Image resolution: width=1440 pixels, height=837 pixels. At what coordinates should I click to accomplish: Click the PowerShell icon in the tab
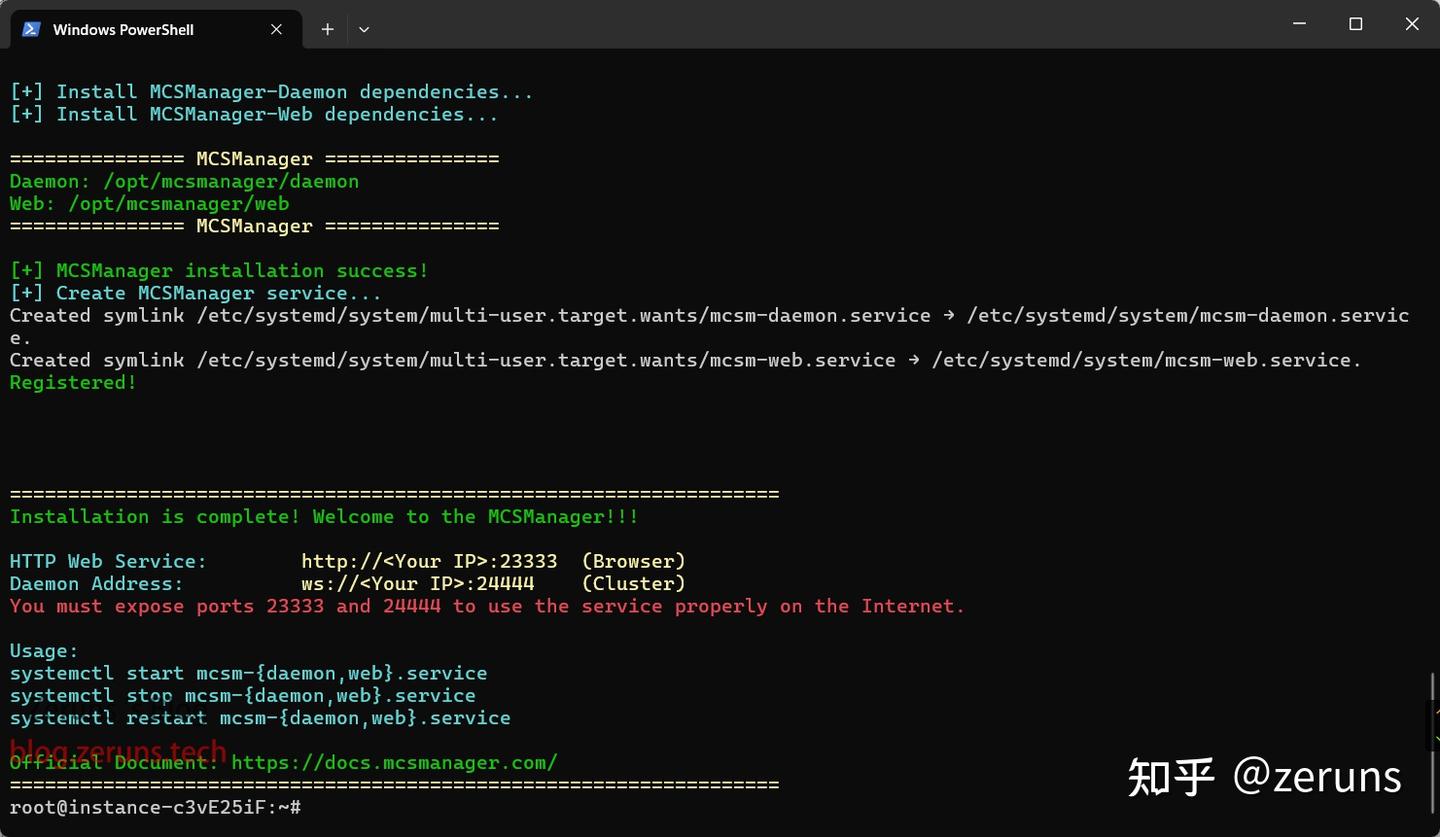[31, 29]
